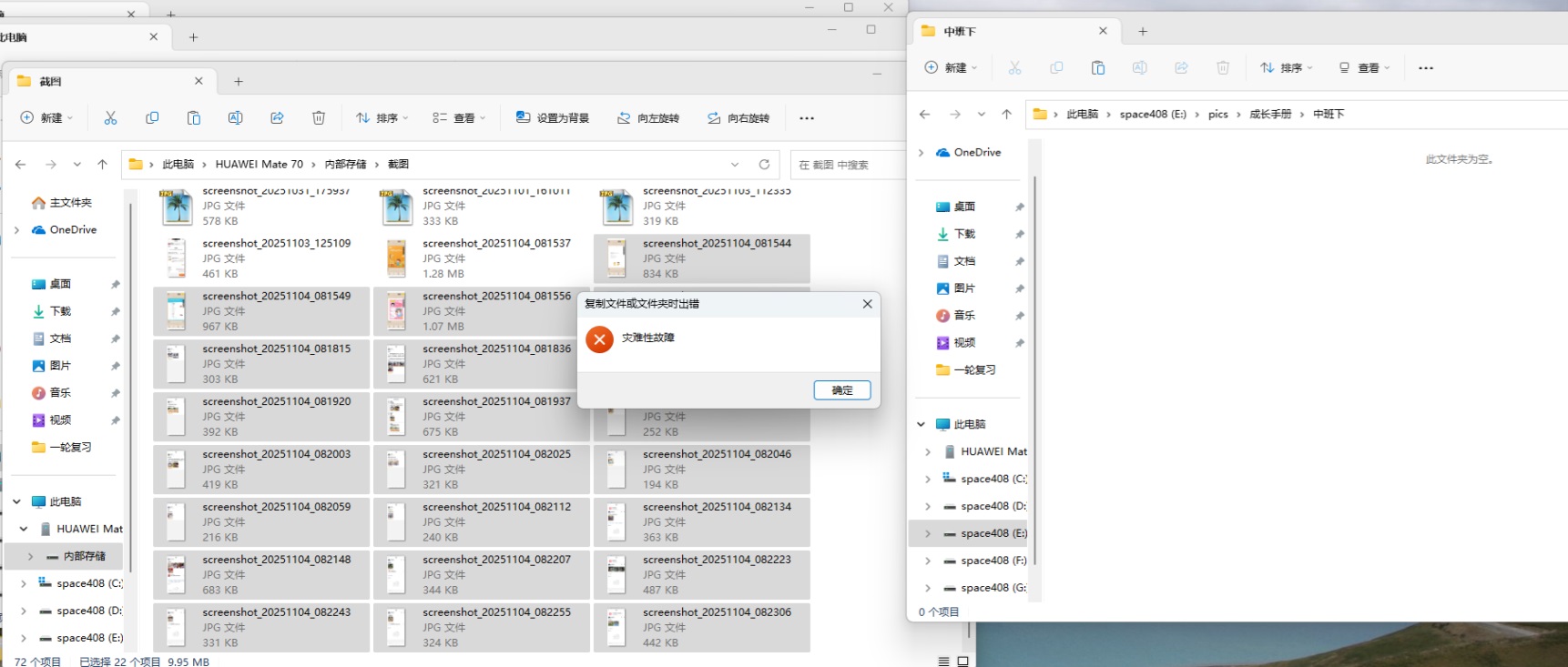The image size is (1568, 667).
Task: Click the delete trash icon in 截图 window
Action: (319, 117)
